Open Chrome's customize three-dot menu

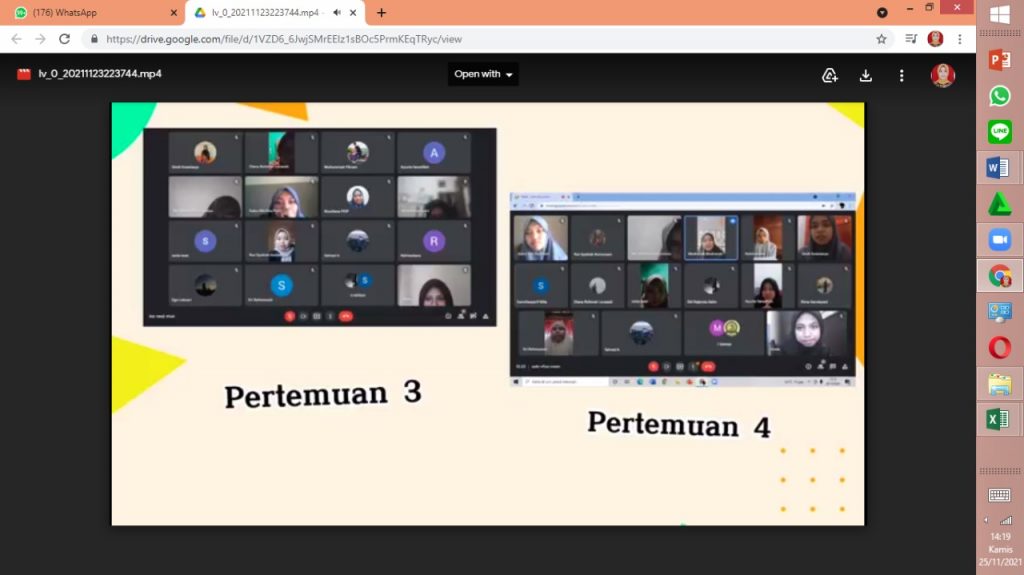point(959,39)
